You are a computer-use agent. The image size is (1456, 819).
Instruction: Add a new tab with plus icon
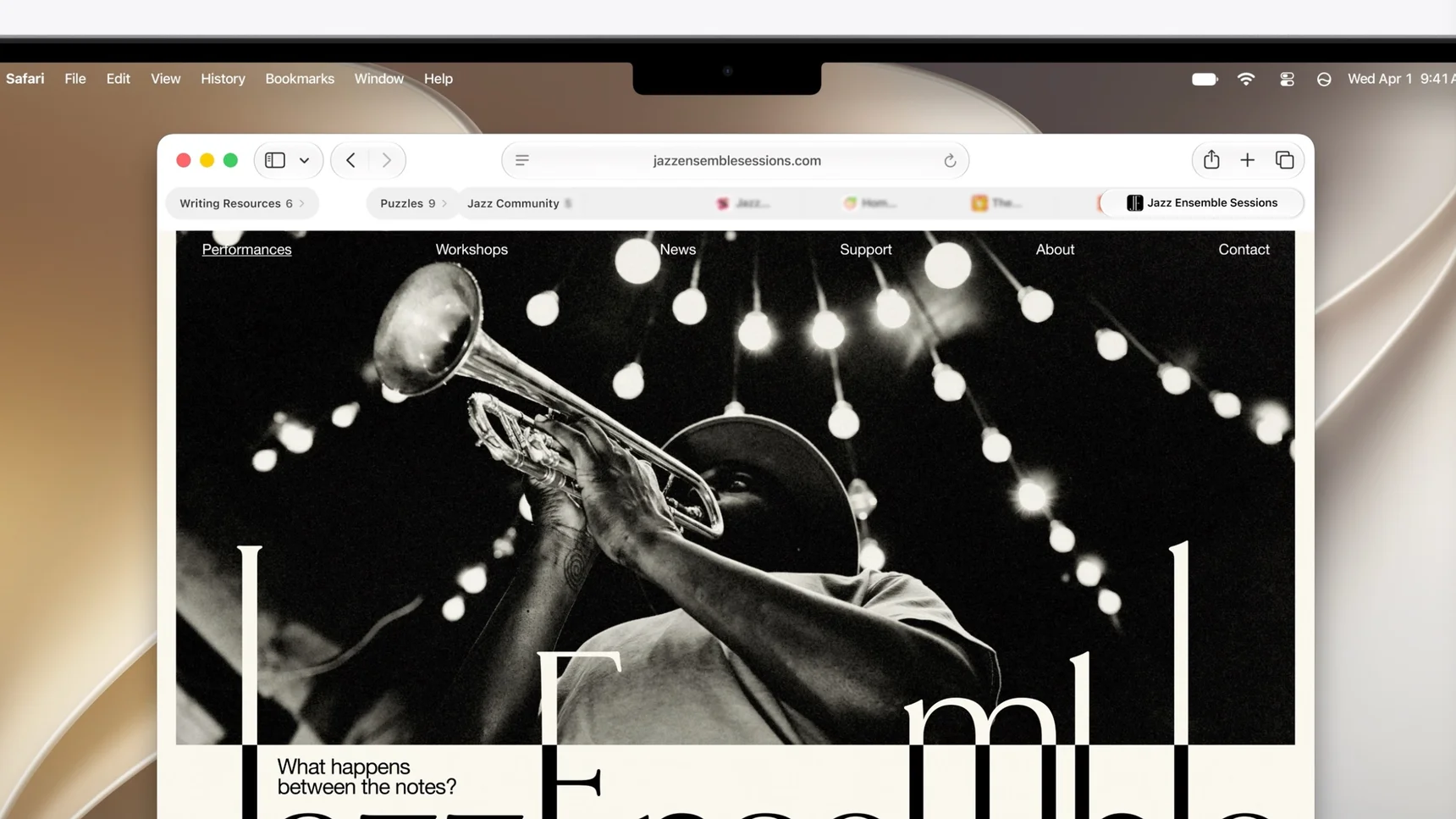1248,160
